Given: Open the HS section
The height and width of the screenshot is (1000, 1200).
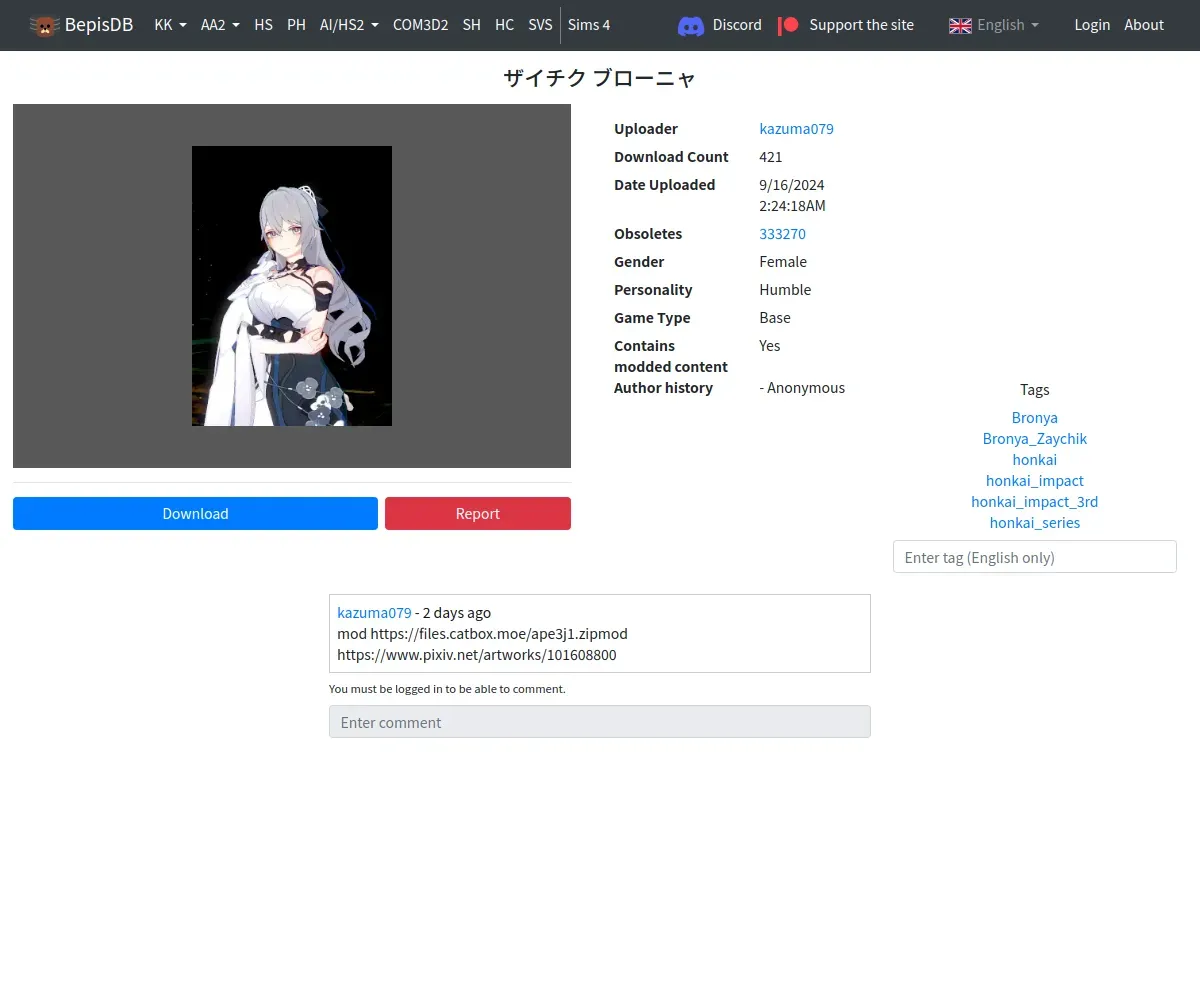Looking at the screenshot, I should (263, 25).
